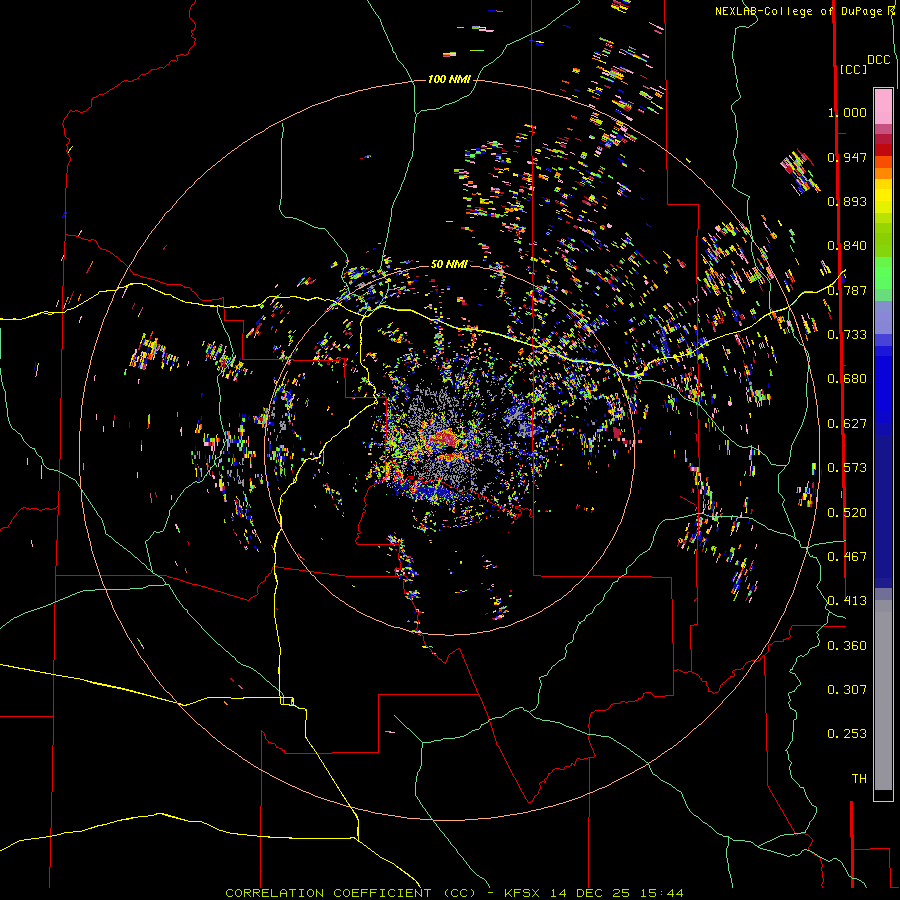This screenshot has width=900, height=900.
Task: Click the 0.253 color scale label
Action: pos(847,734)
